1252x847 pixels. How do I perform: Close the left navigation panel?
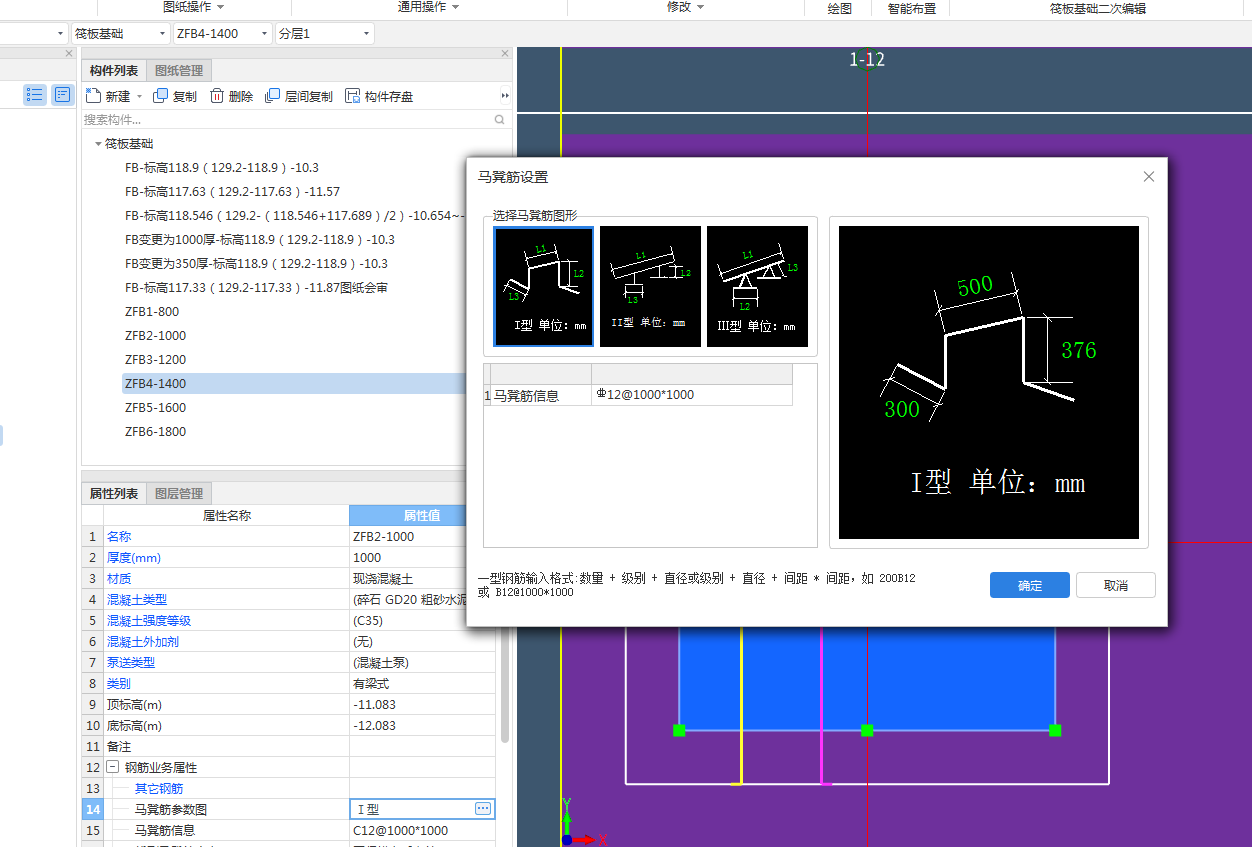pos(69,53)
